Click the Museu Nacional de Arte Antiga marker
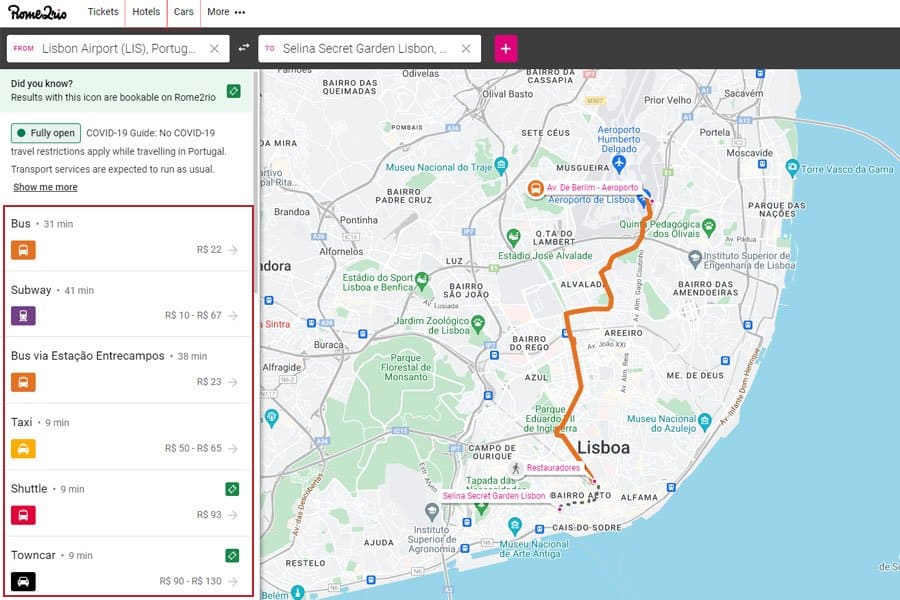Viewport: 900px width, 600px height. [x=515, y=525]
